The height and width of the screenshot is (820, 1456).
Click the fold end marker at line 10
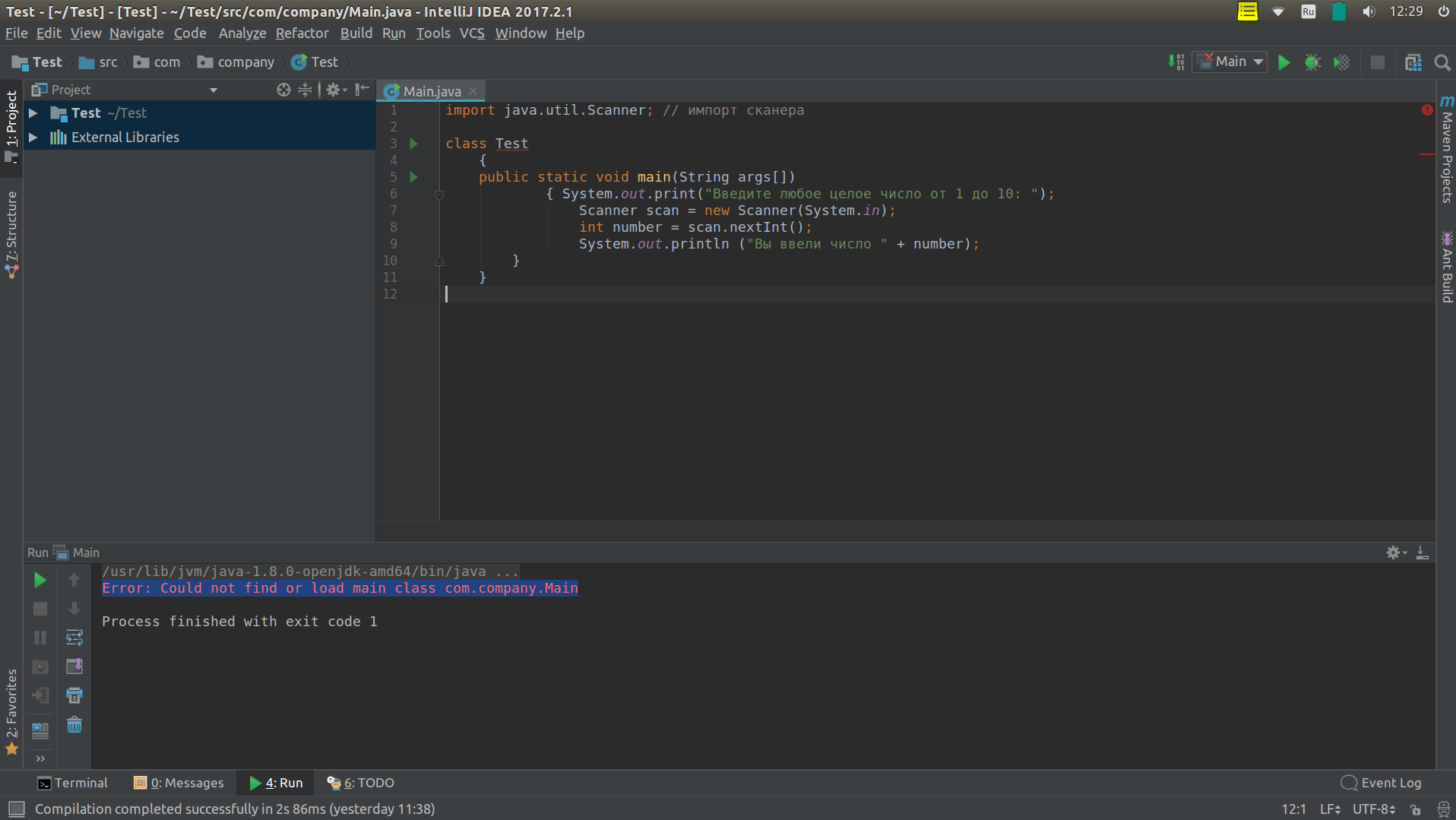[439, 261]
